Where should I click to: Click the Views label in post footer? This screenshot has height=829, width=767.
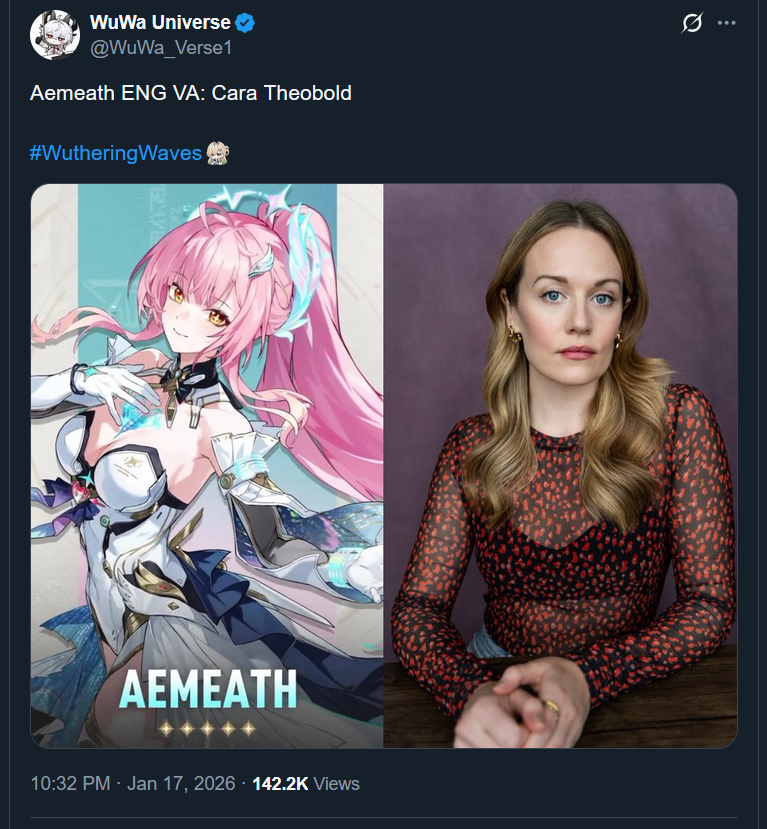click(x=337, y=784)
